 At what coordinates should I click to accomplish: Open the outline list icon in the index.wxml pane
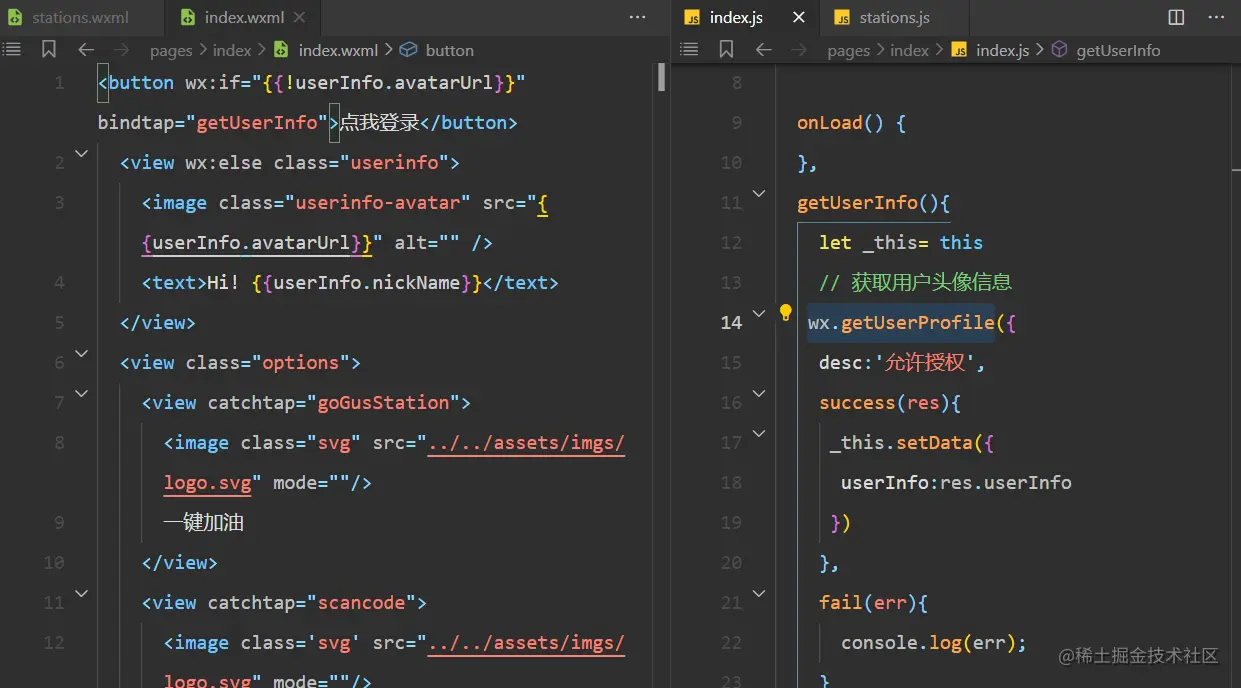(12, 49)
